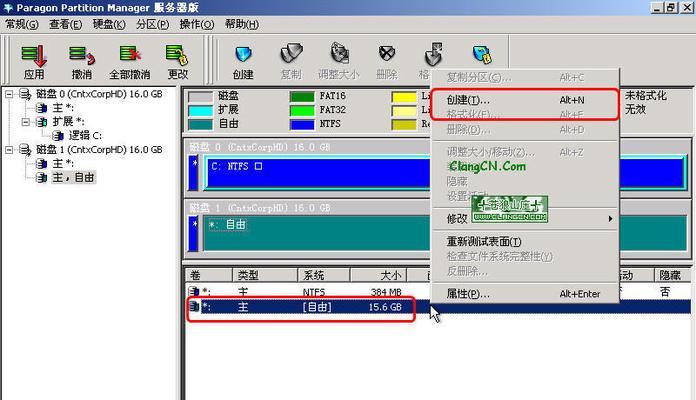Click the 类型 column header
The width and height of the screenshot is (696, 400).
point(265,275)
